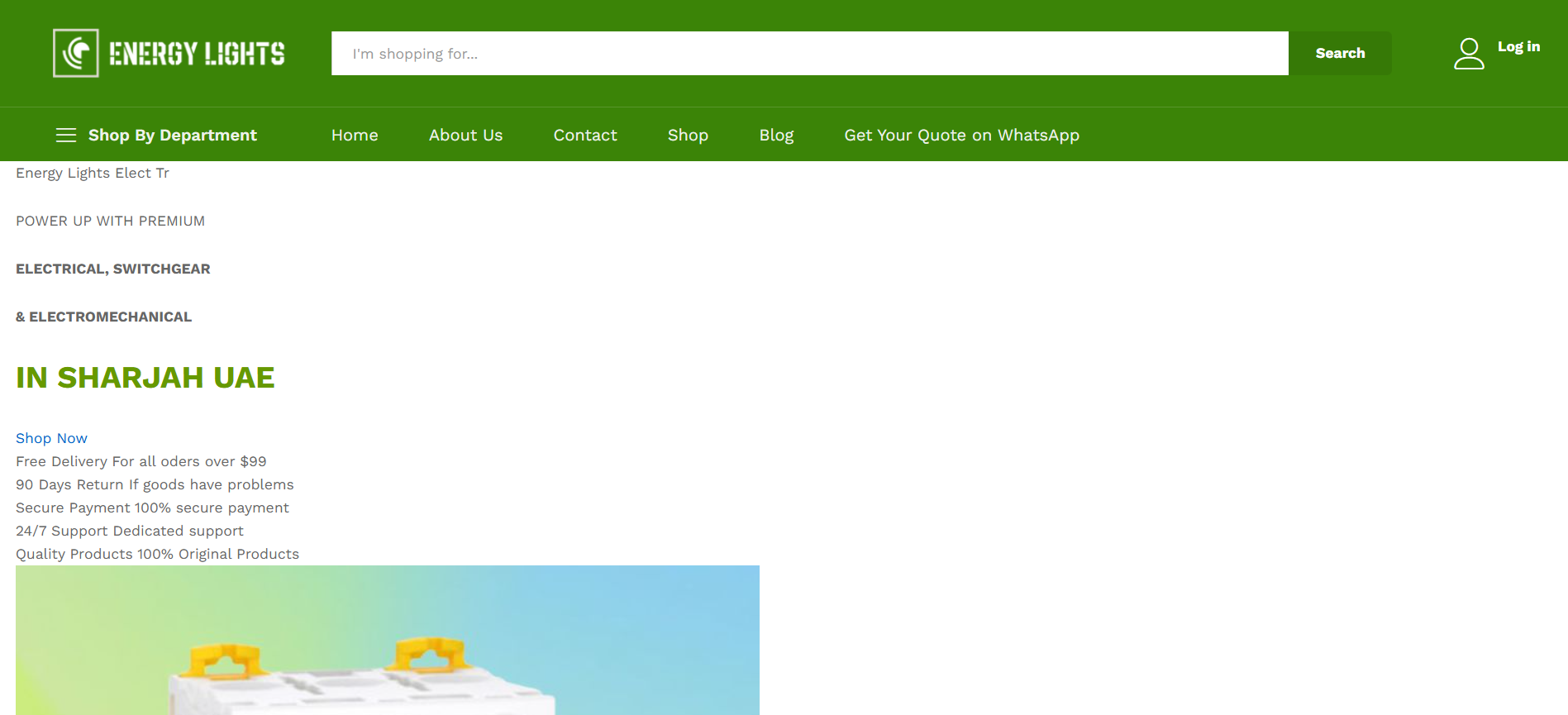This screenshot has height=715, width=1568.
Task: Click Get Your Quote on WhatsApp
Action: click(x=961, y=135)
